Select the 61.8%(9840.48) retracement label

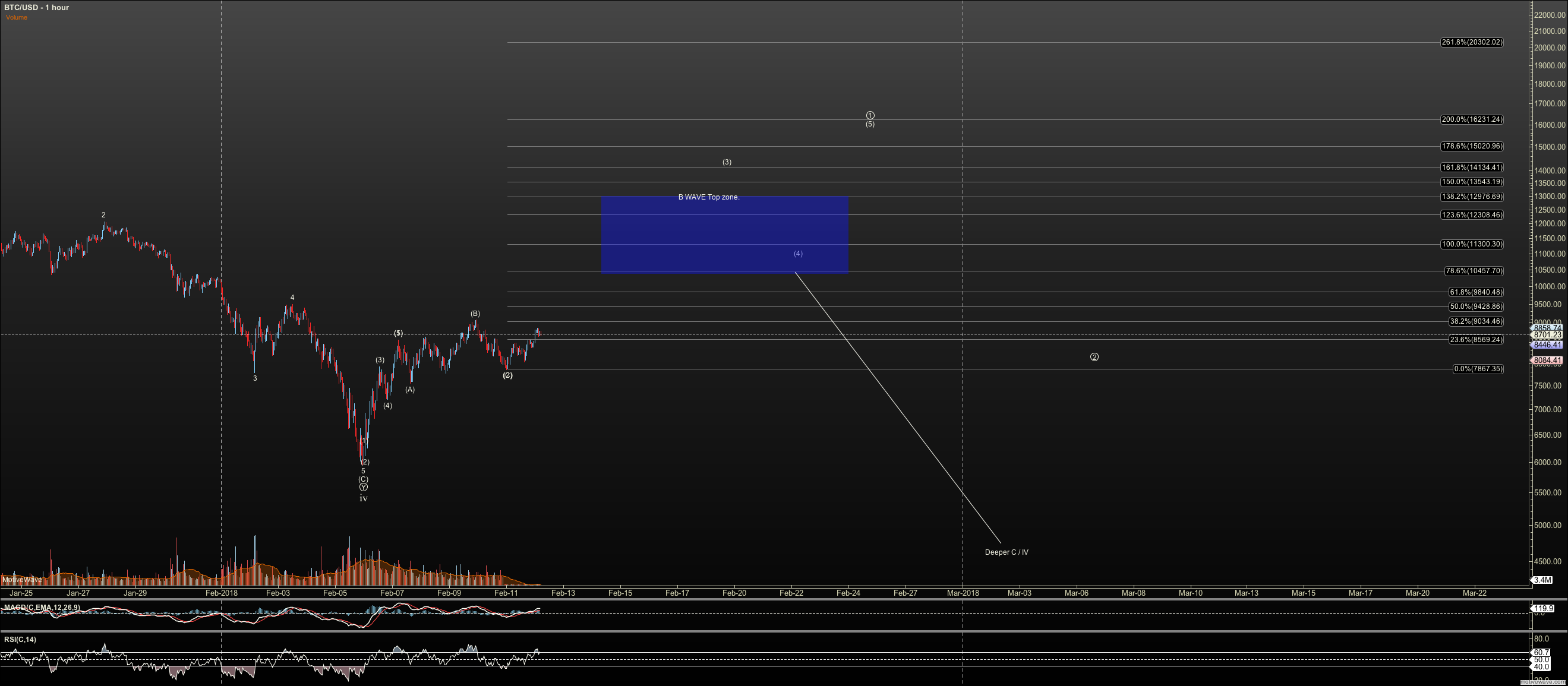[x=1476, y=292]
